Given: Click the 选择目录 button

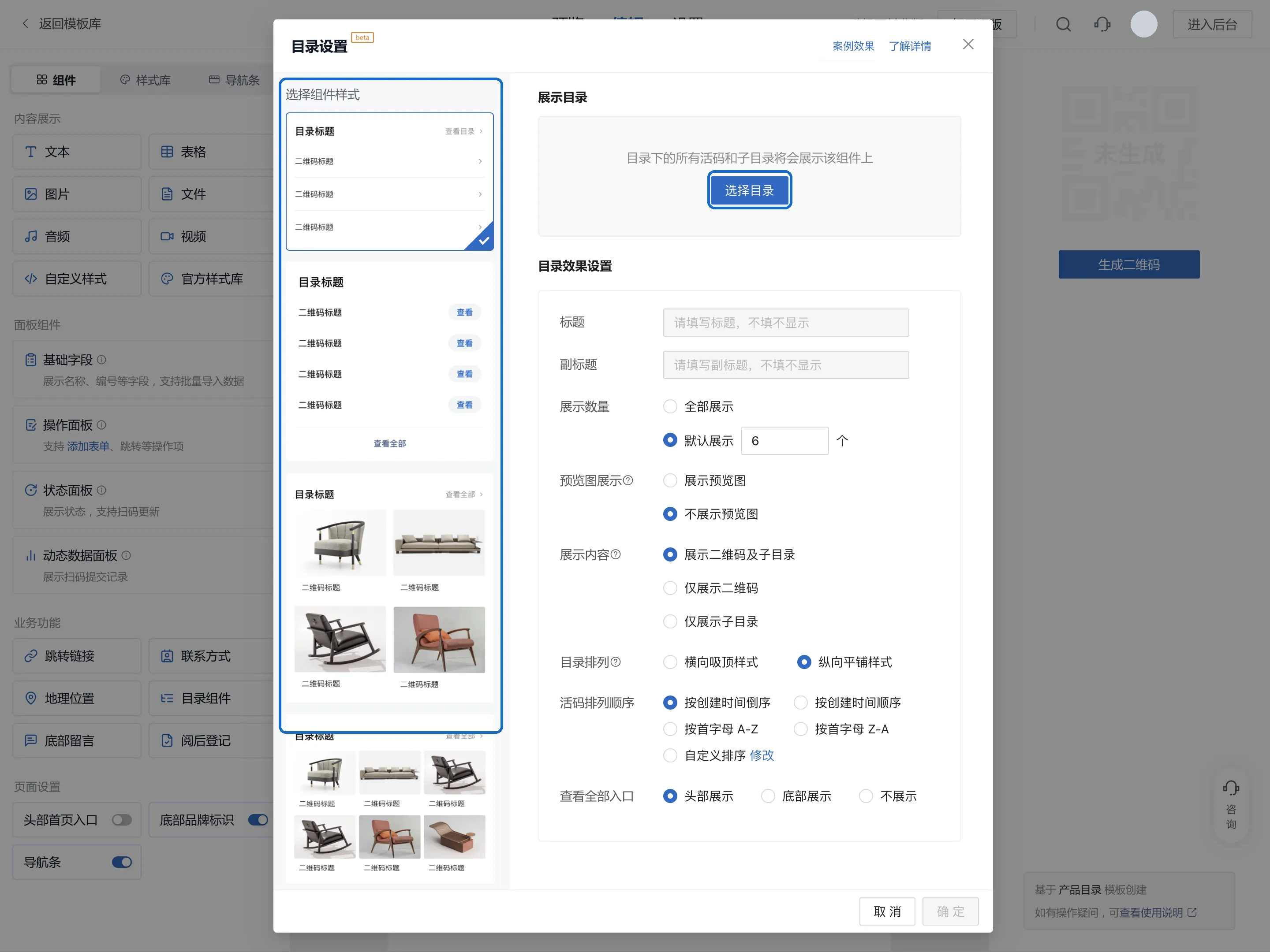Looking at the screenshot, I should point(749,190).
